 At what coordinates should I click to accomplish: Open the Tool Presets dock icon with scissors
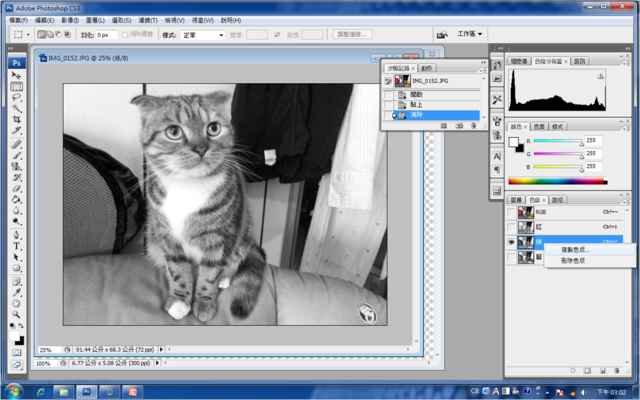point(497,100)
